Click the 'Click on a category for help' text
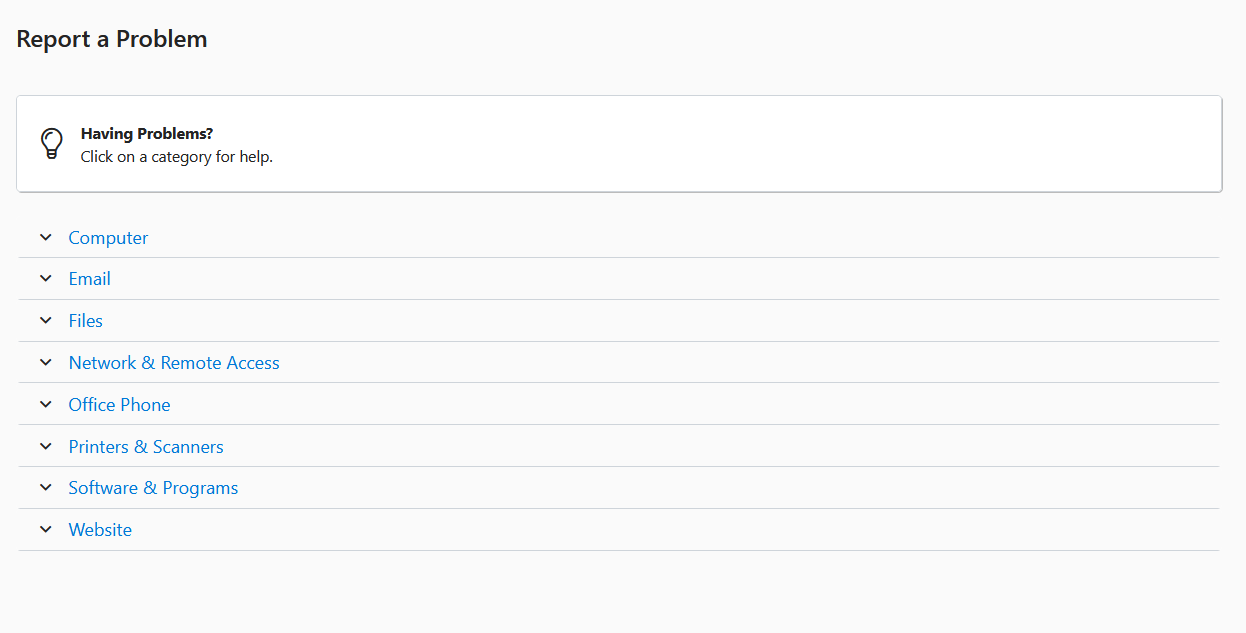 177,157
